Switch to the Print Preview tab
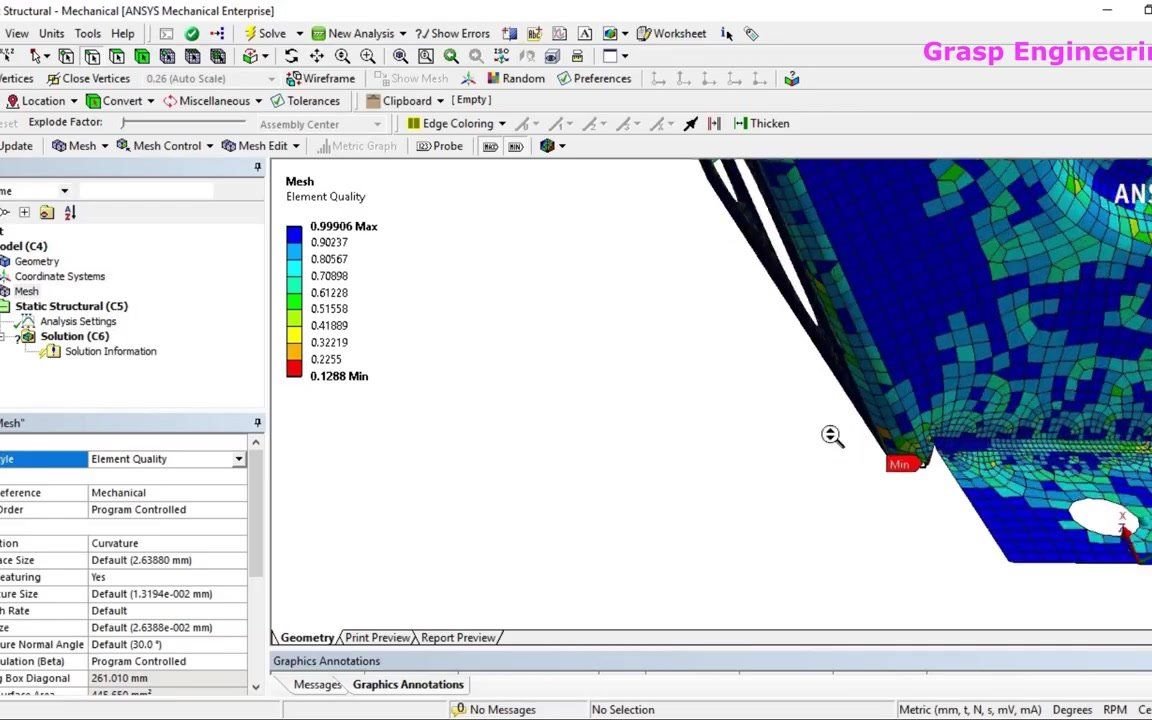 pos(377,637)
